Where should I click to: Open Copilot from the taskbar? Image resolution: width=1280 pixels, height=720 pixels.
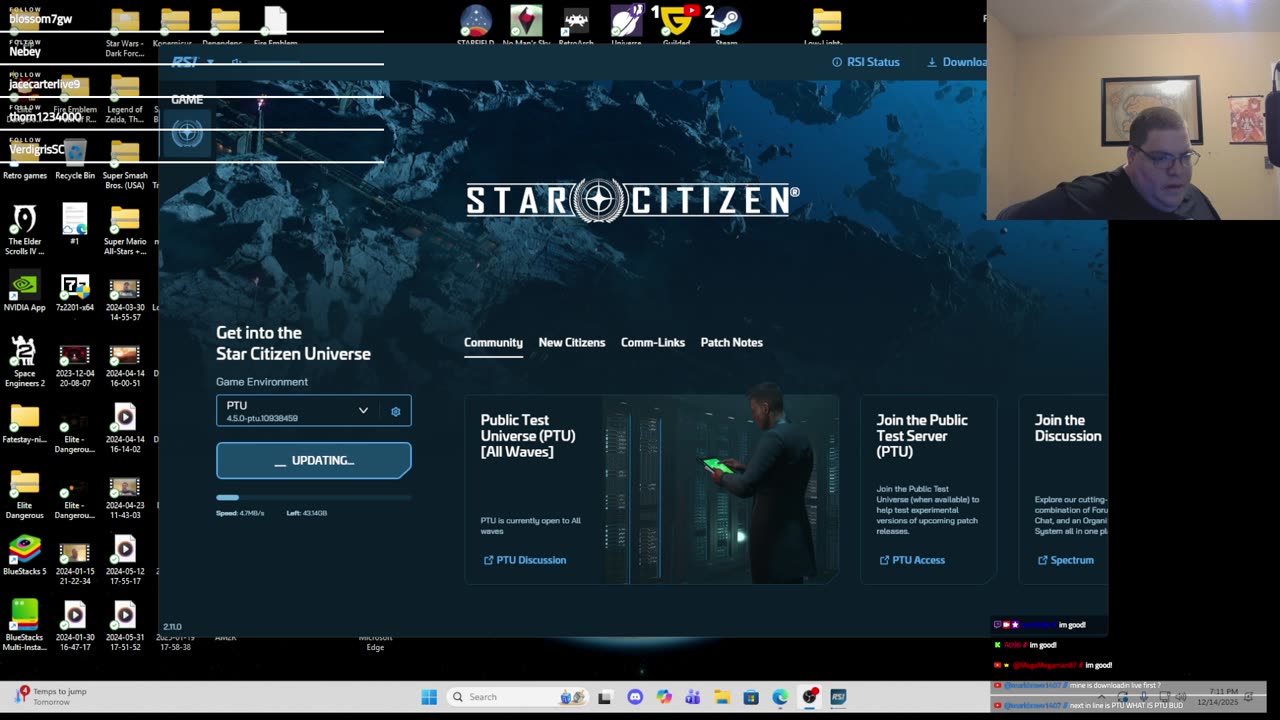coord(664,697)
